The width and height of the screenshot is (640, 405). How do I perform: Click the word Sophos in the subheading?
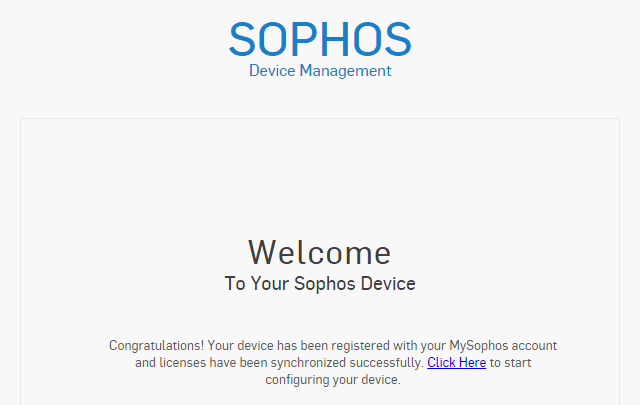coord(325,284)
